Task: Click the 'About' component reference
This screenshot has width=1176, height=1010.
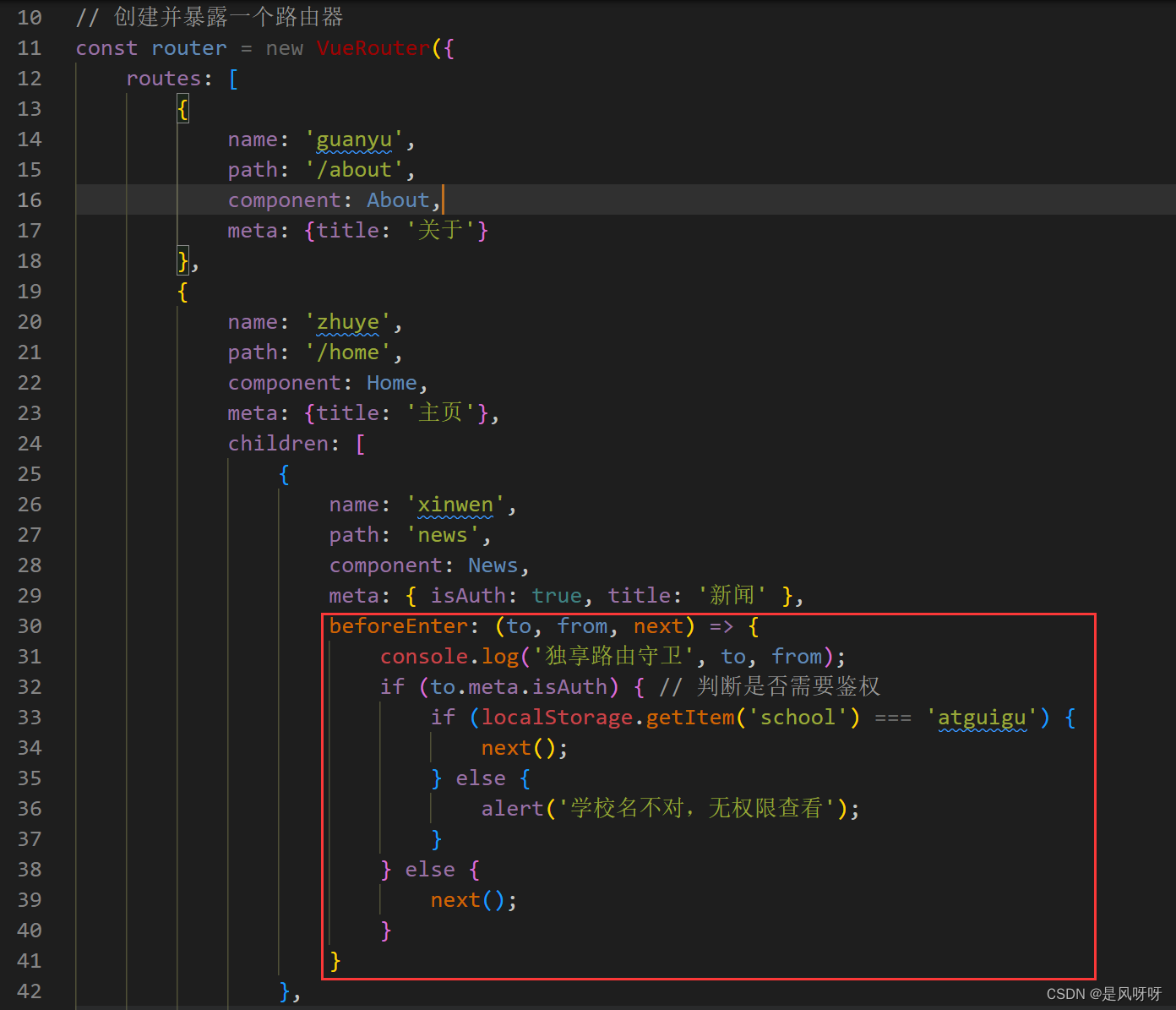Action: 398,200
